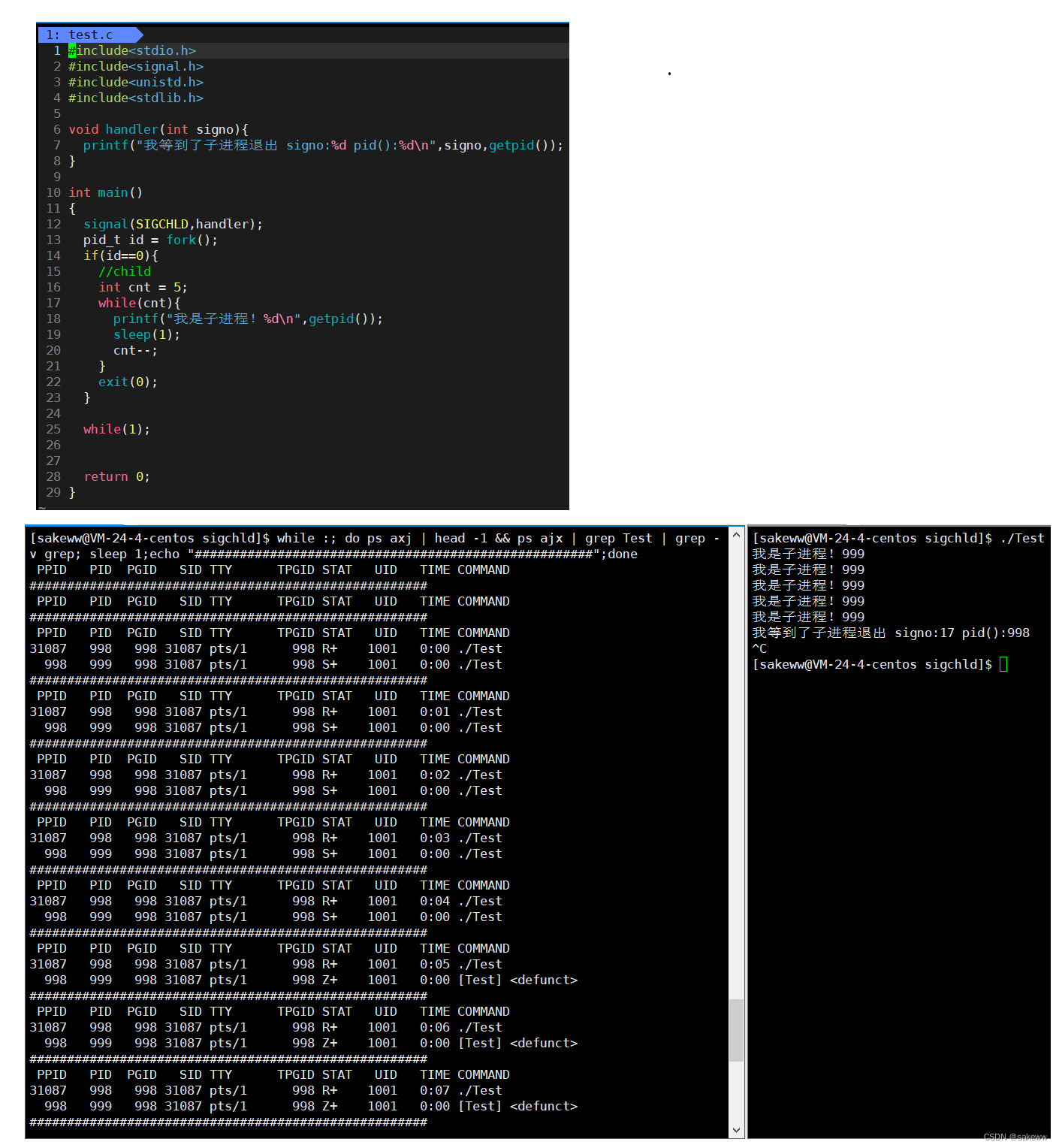
Task: Click printf line with getpid() in child loop
Action: [248, 319]
